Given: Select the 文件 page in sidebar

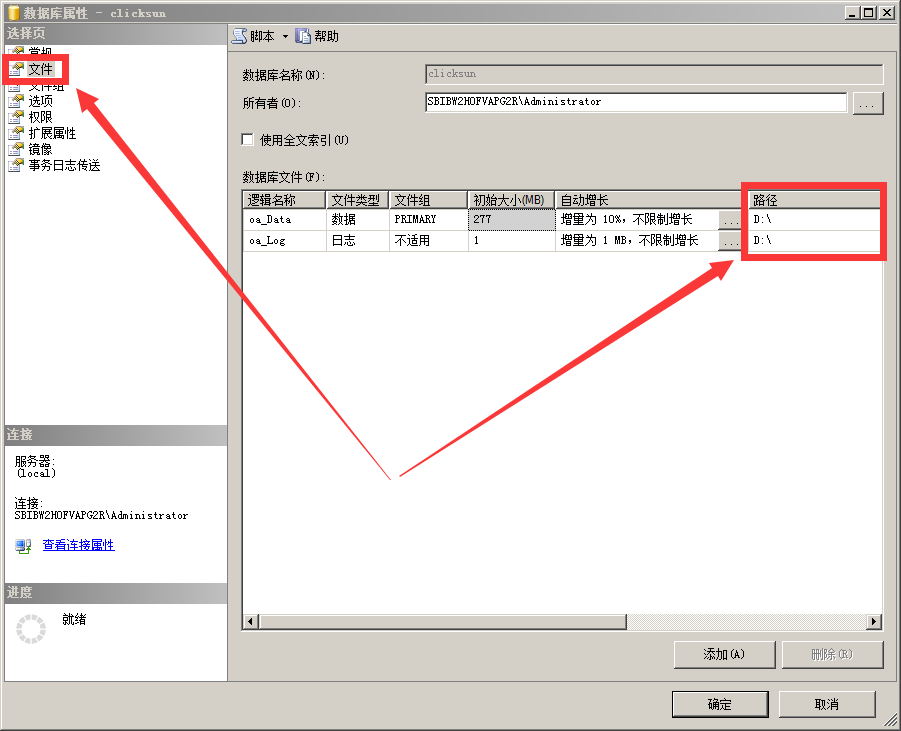Looking at the screenshot, I should point(40,70).
